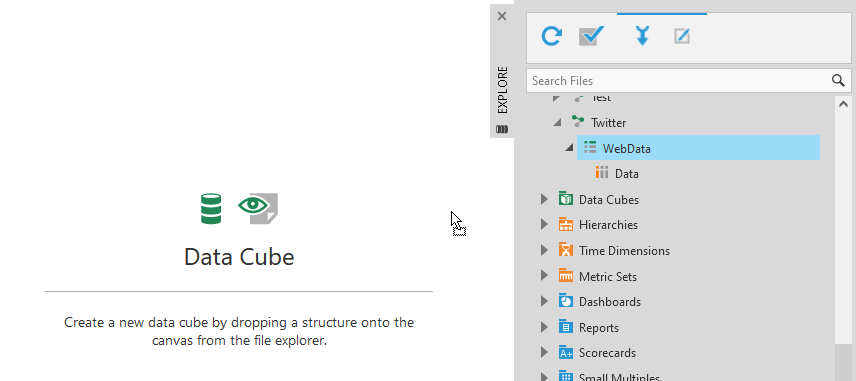Close the Explore panel with X
The width and height of the screenshot is (856, 381).
[502, 16]
